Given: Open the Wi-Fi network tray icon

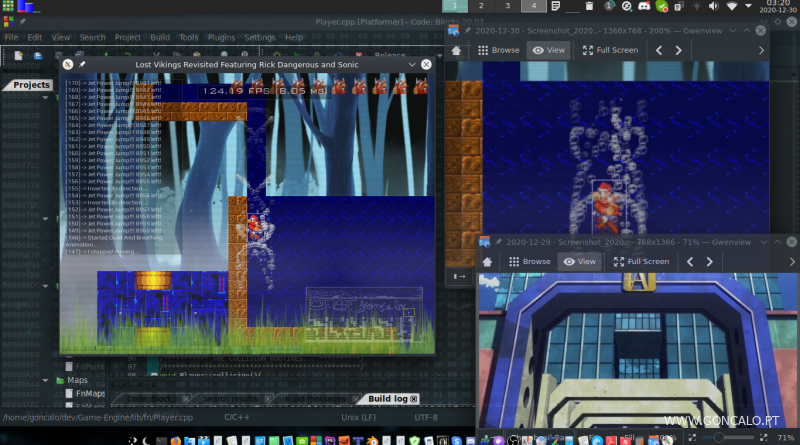Looking at the screenshot, I should pos(732,6).
